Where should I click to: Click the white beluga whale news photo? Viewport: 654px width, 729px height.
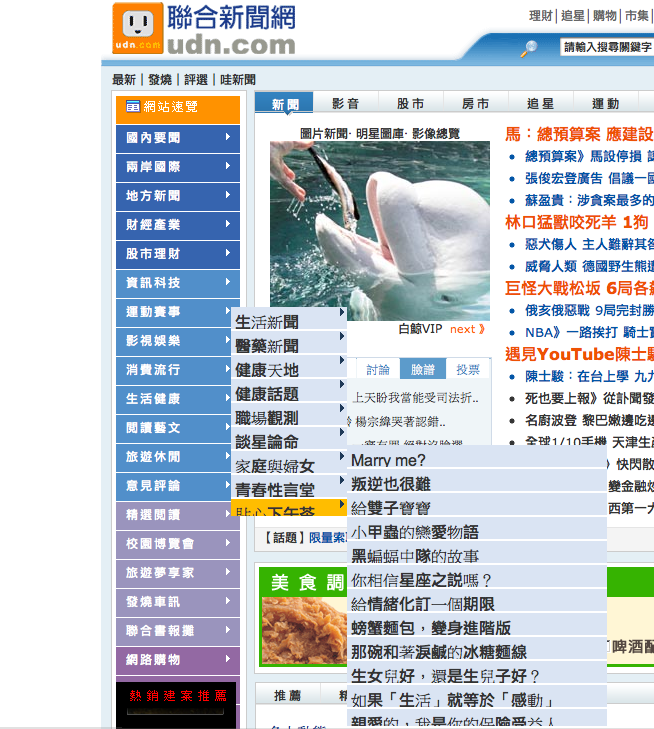[x=379, y=230]
